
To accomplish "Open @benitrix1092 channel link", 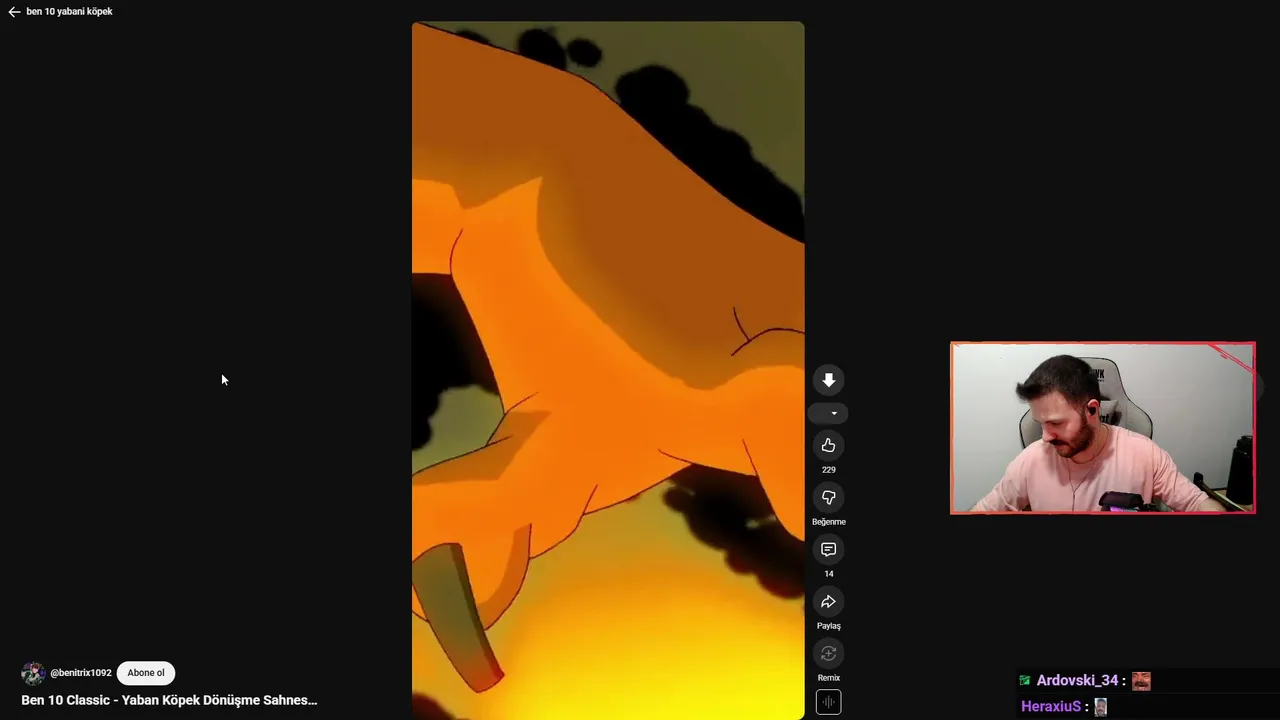I will 81,673.
